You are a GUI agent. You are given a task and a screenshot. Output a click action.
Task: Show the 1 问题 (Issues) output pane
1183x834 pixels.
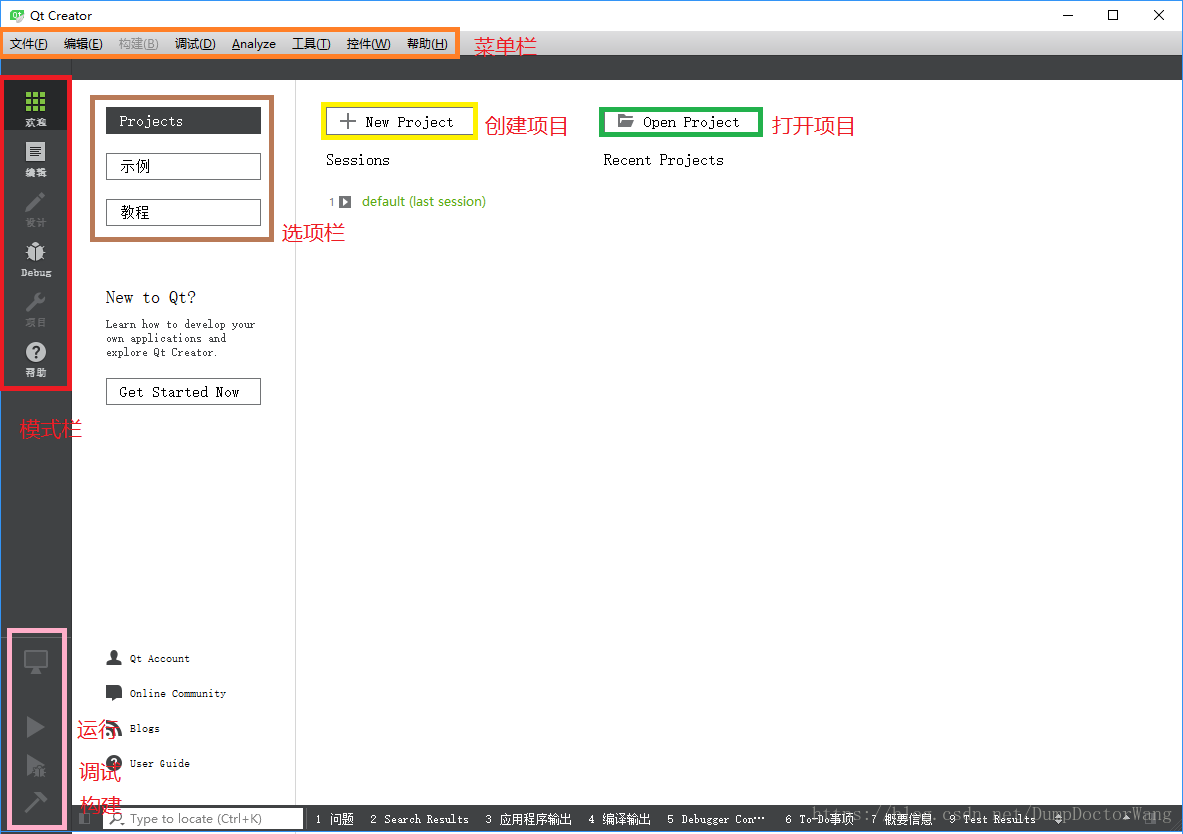[x=334, y=819]
